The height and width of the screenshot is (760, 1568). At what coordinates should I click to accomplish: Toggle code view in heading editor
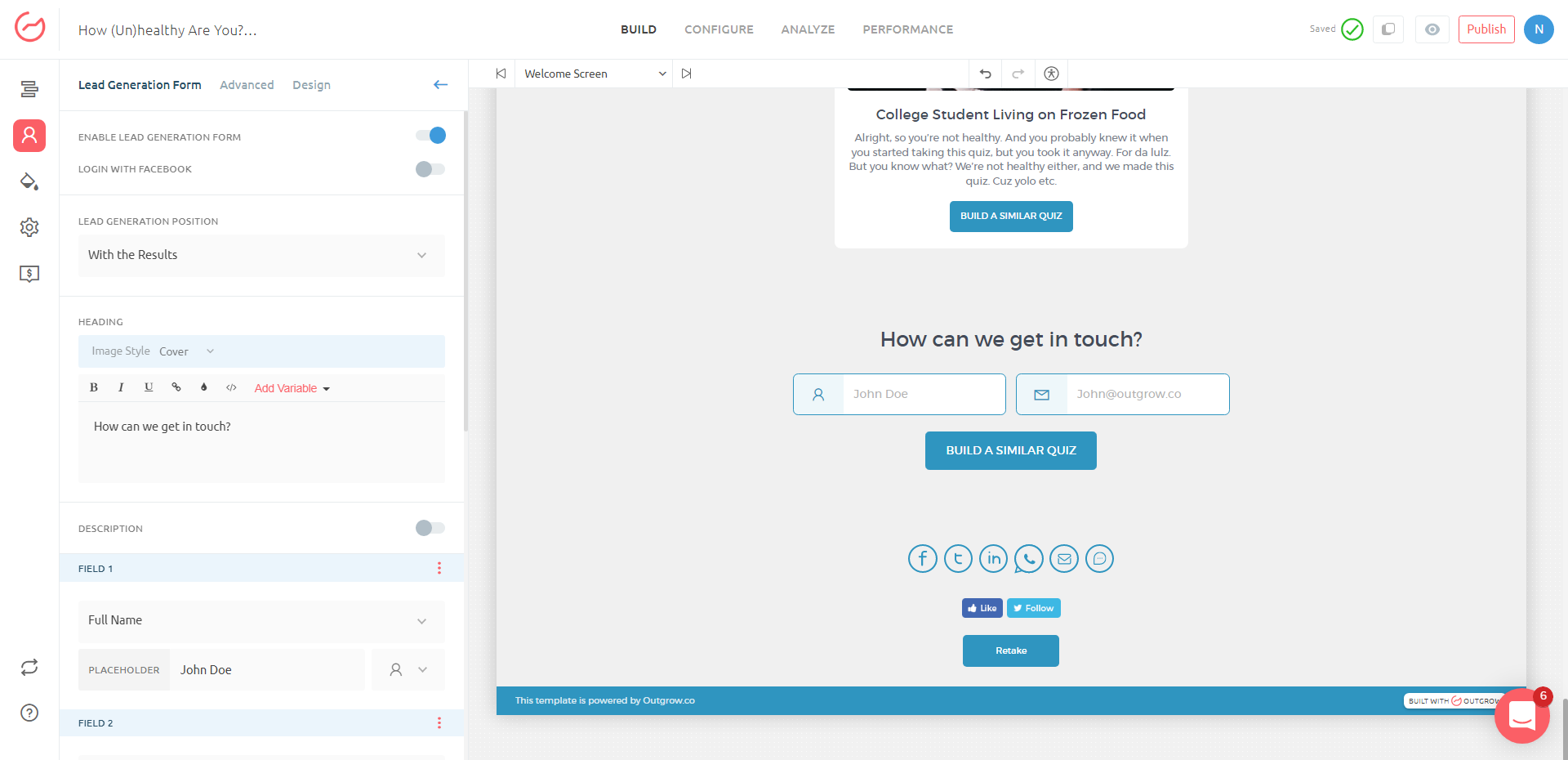[231, 387]
